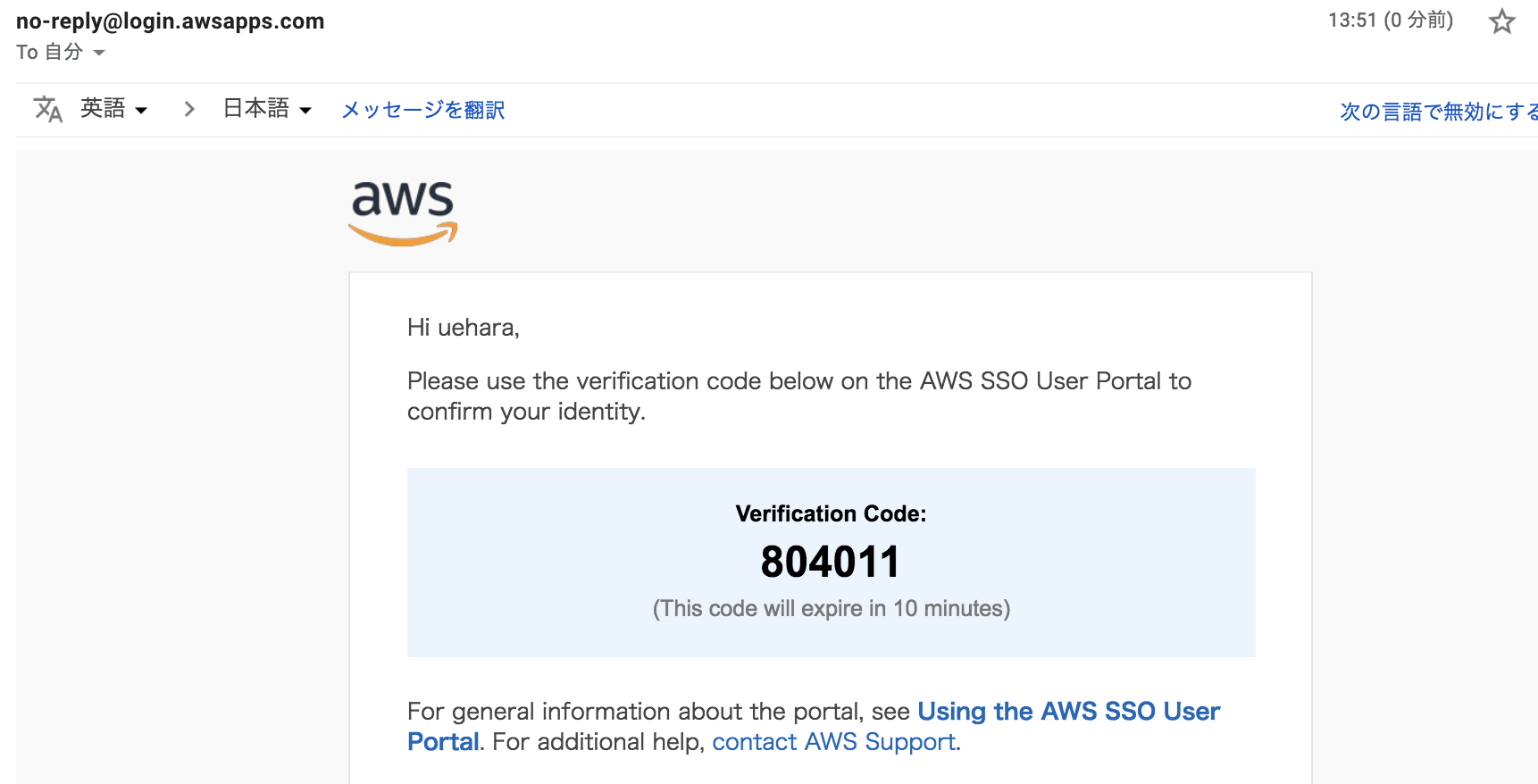
Task: Click 次の言語で無効にする link
Action: (x=1439, y=112)
